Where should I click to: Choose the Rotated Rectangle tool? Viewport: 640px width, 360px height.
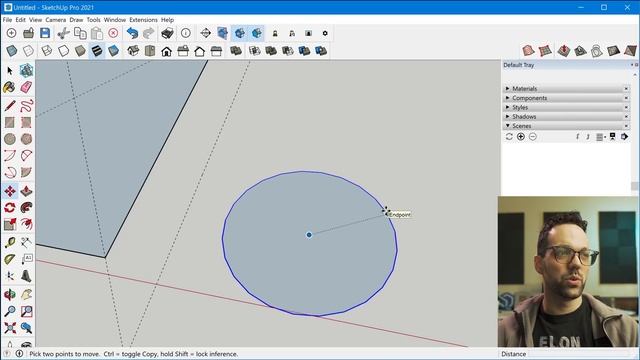click(27, 122)
